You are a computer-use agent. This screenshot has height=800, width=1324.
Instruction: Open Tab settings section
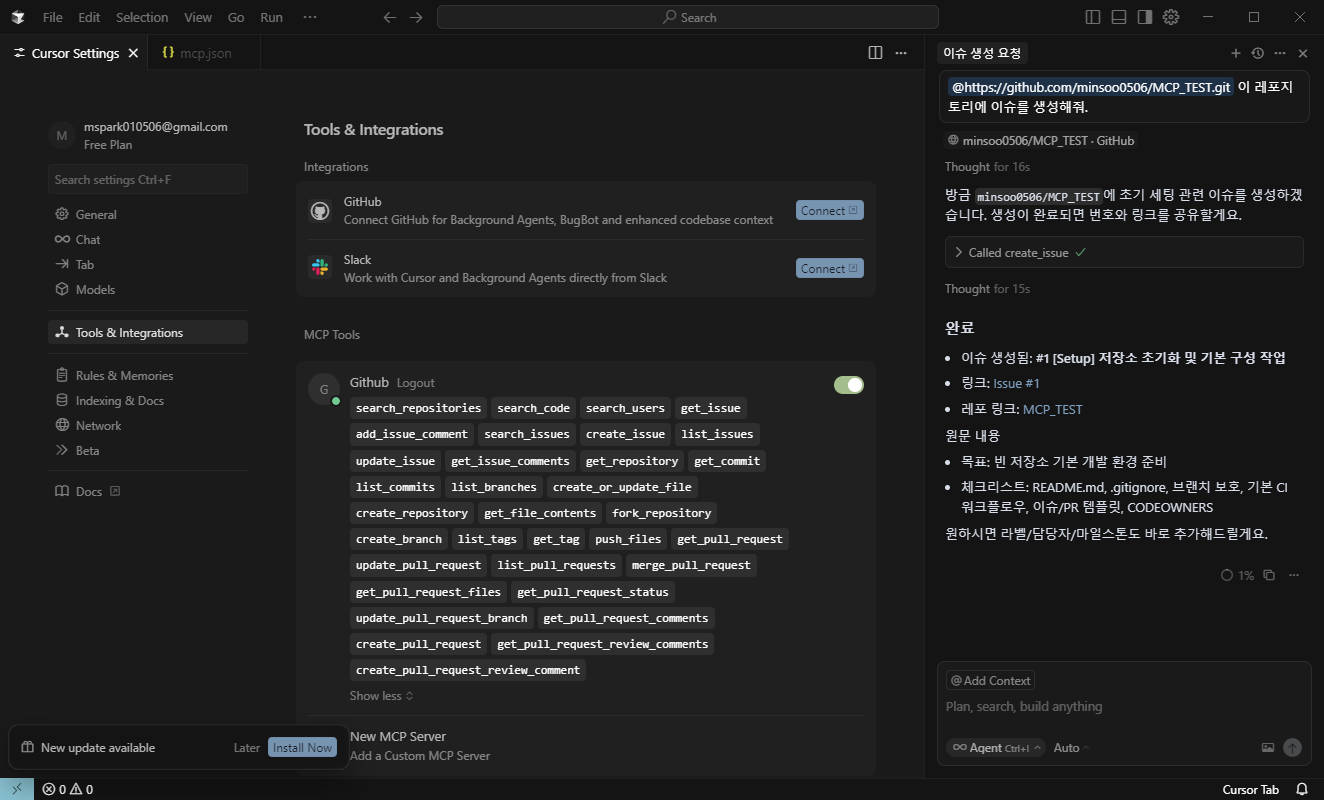click(x=148, y=264)
